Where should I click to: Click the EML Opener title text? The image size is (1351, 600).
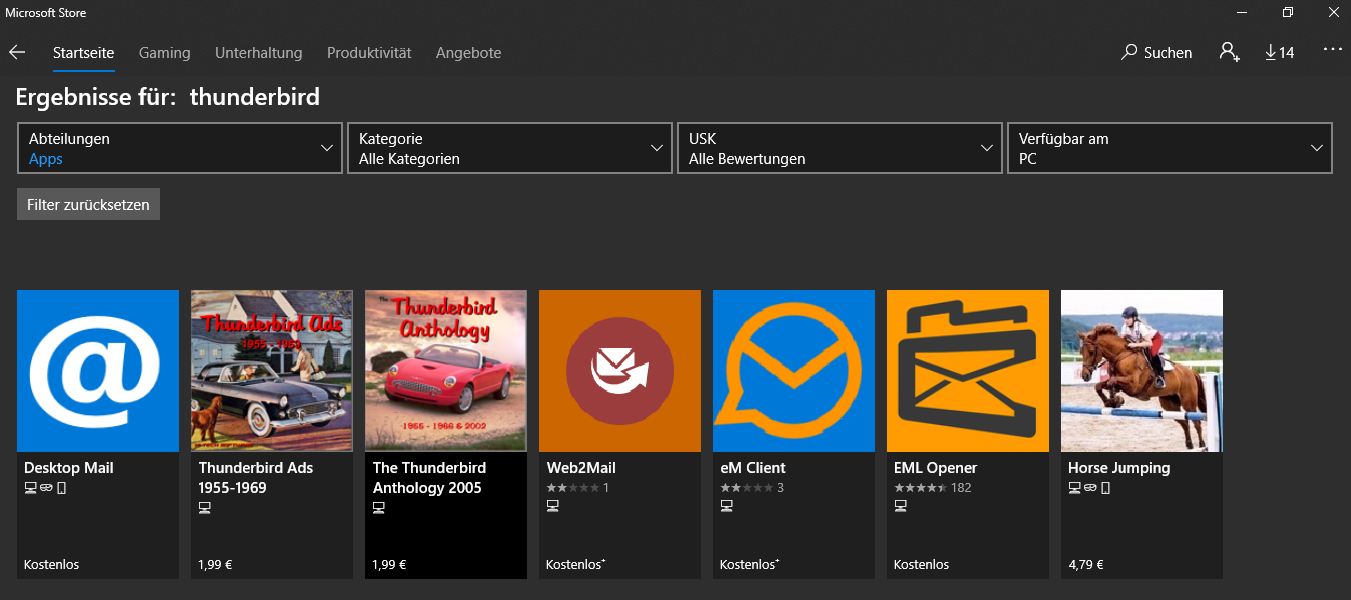pos(936,468)
